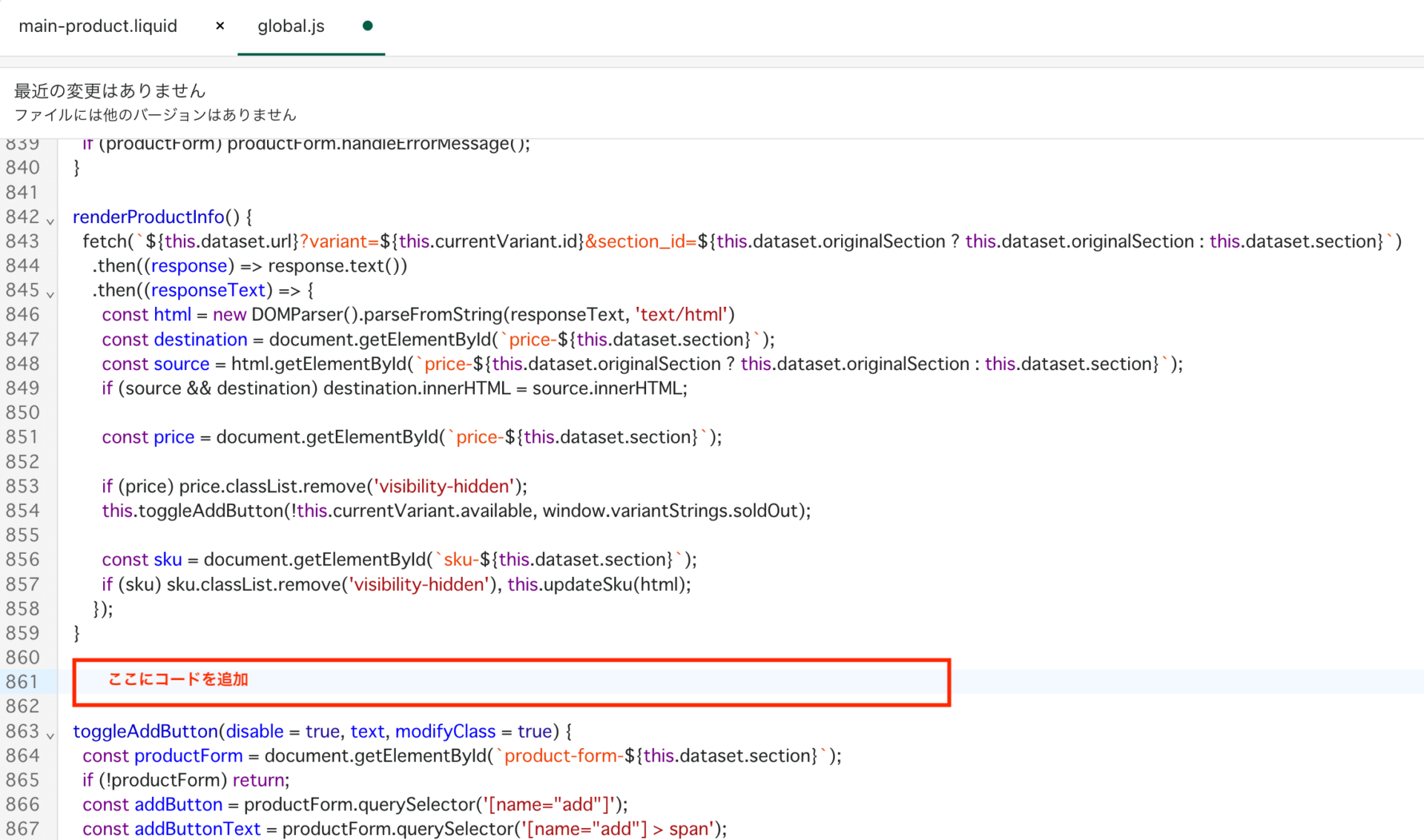Place cursor at closing brace on line 859
Viewport: 1424px width, 840px height.
(x=77, y=632)
